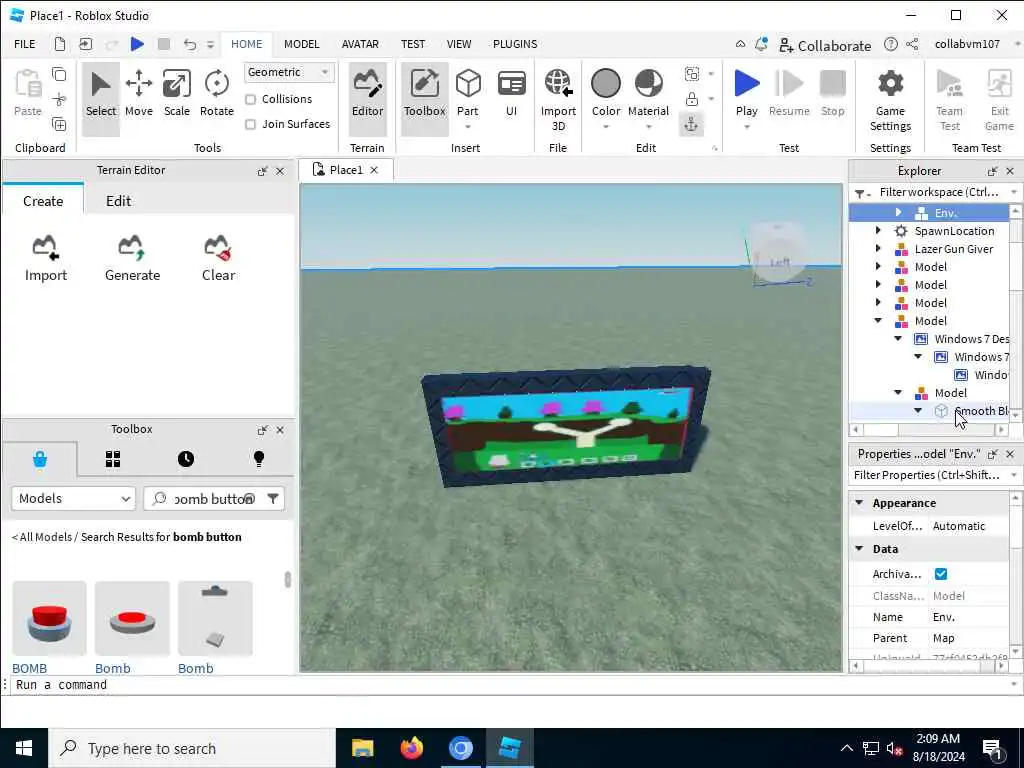
Task: Switch to the PLUGINS ribbon tab
Action: pos(515,44)
